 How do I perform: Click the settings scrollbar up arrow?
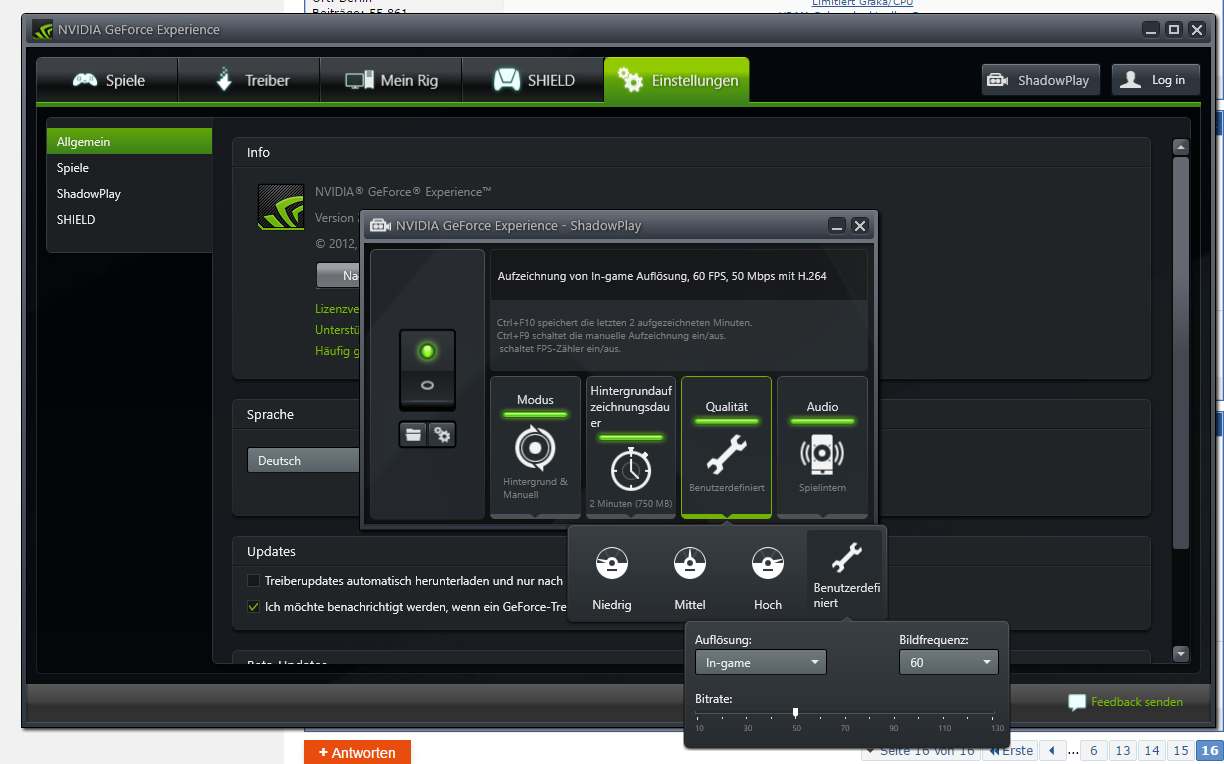click(x=1181, y=147)
